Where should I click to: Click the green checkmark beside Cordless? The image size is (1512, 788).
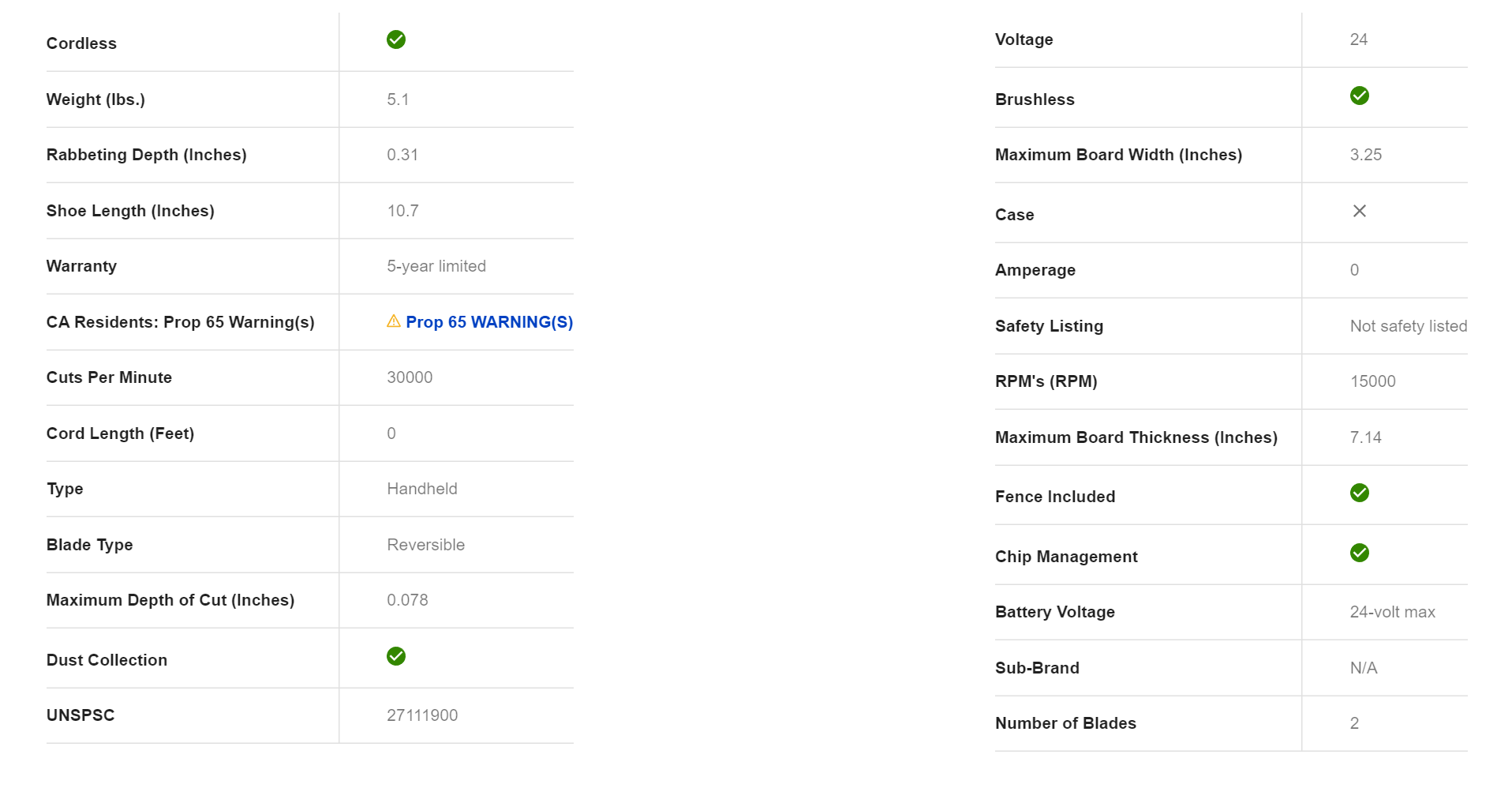395,39
